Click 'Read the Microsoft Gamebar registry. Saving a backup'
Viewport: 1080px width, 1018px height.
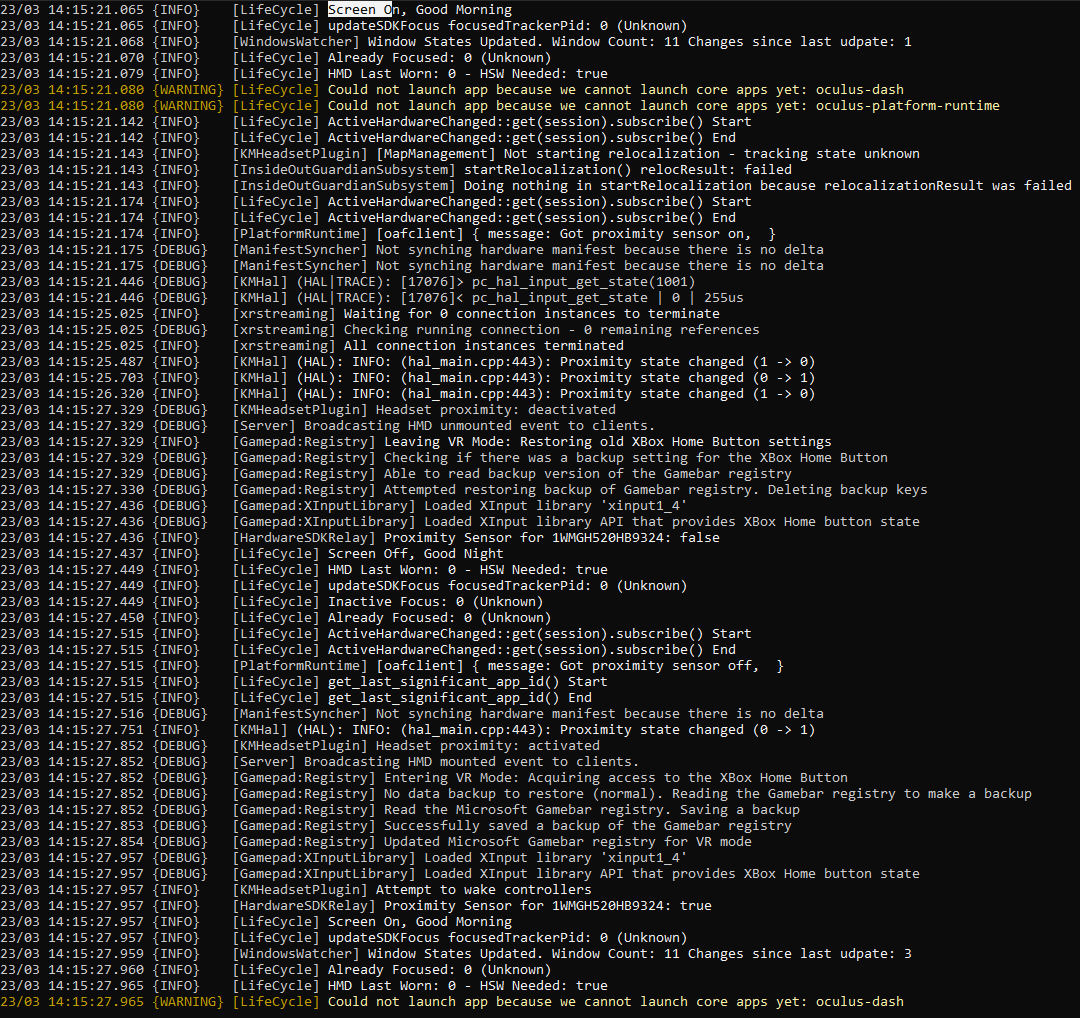(x=400, y=809)
